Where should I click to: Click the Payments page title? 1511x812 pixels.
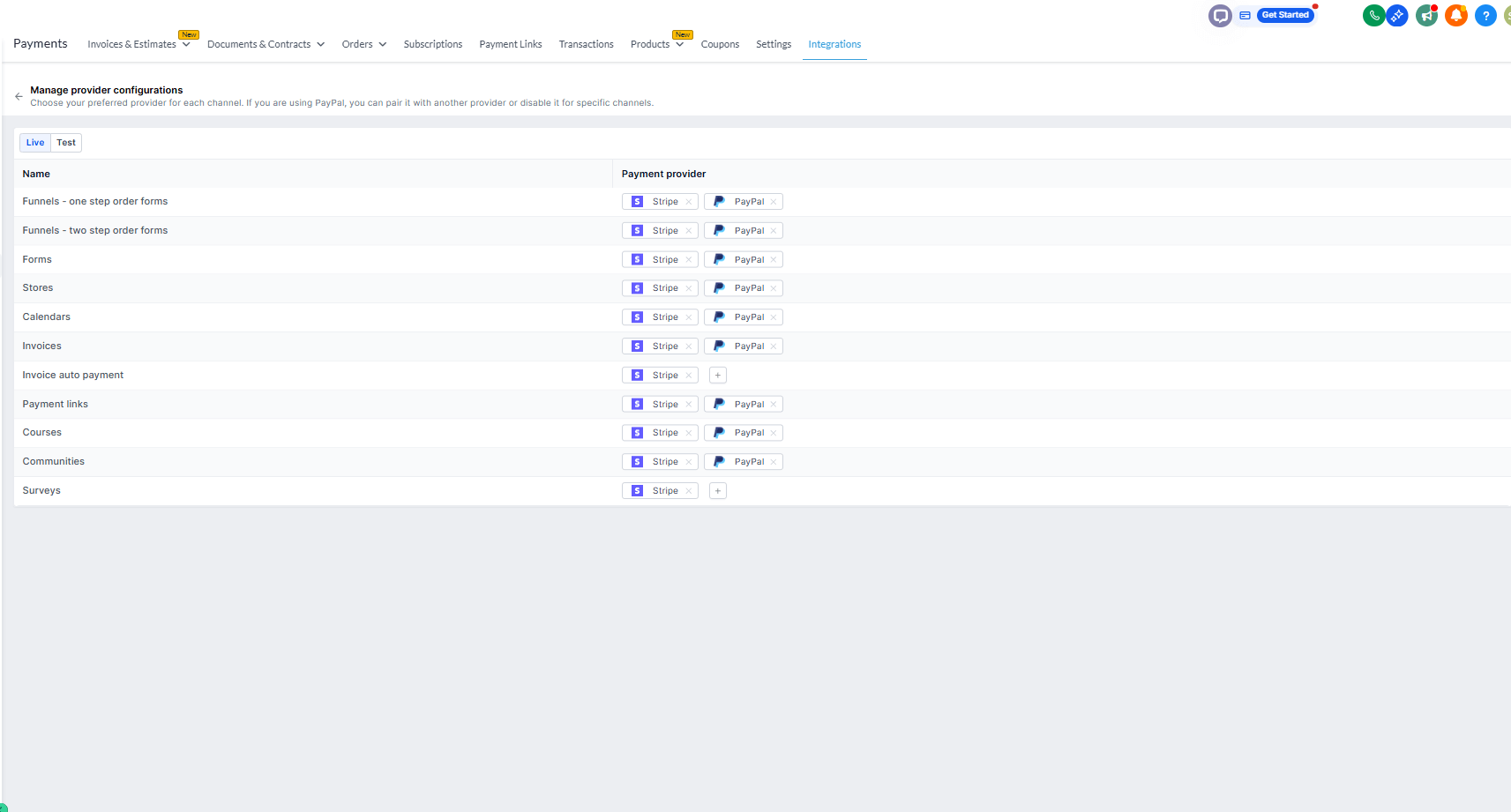click(41, 44)
